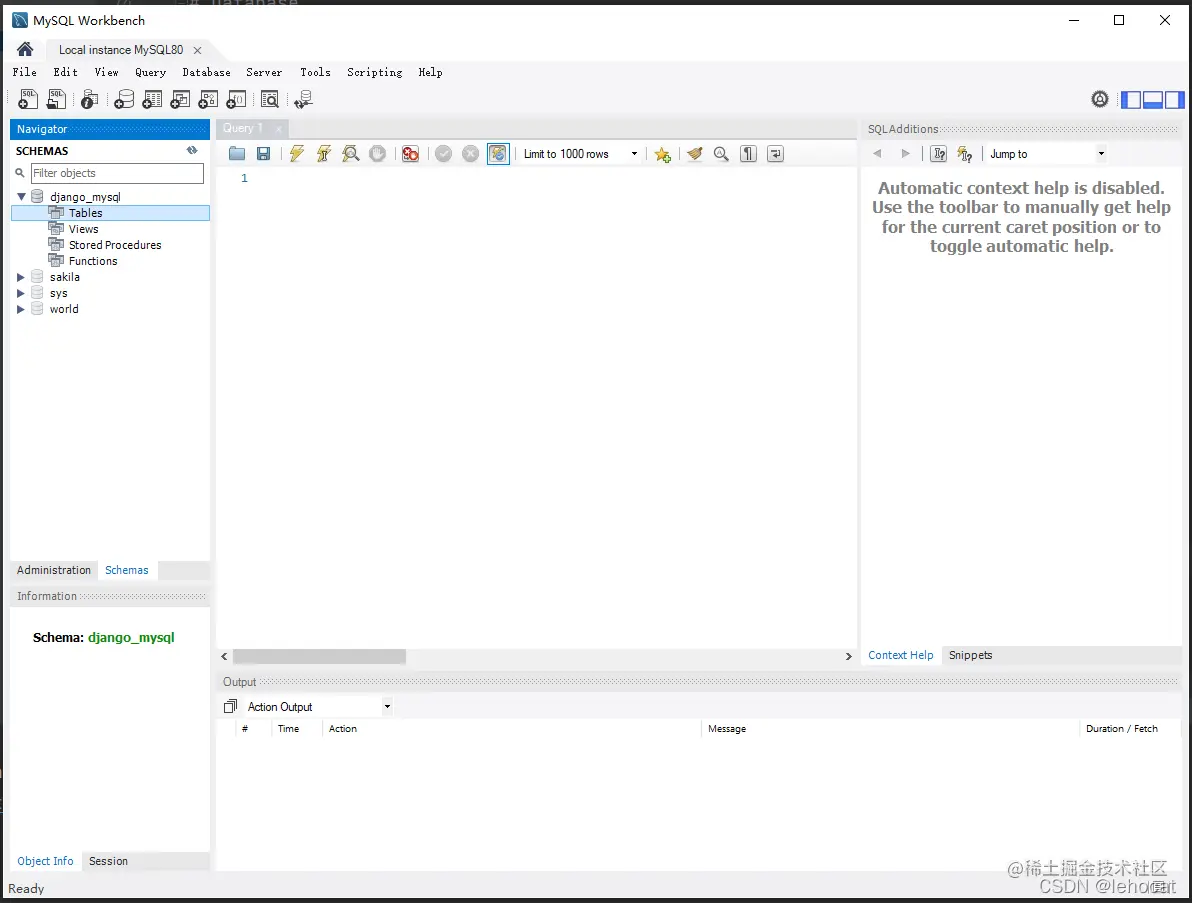Viewport: 1192px width, 903px height.
Task: Select the Object Info tab
Action: tap(46, 861)
